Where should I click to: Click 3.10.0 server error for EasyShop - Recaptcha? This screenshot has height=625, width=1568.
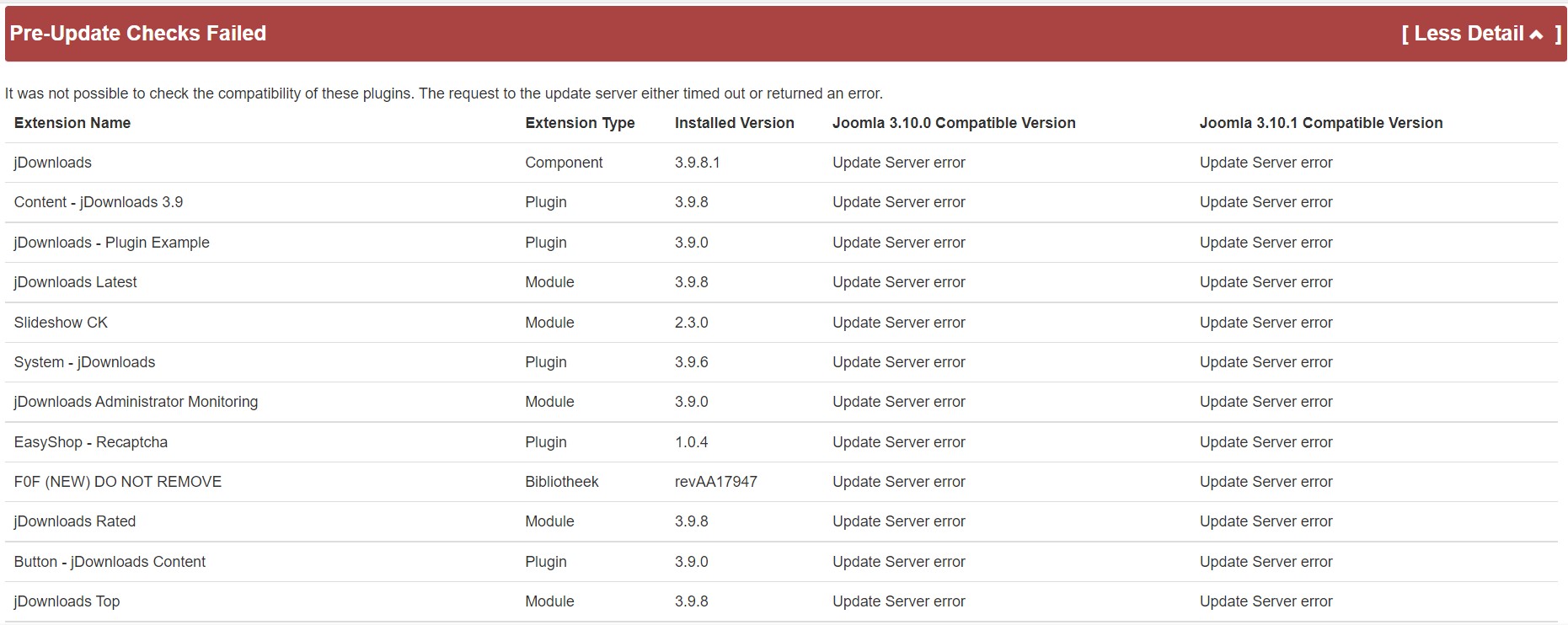899,442
